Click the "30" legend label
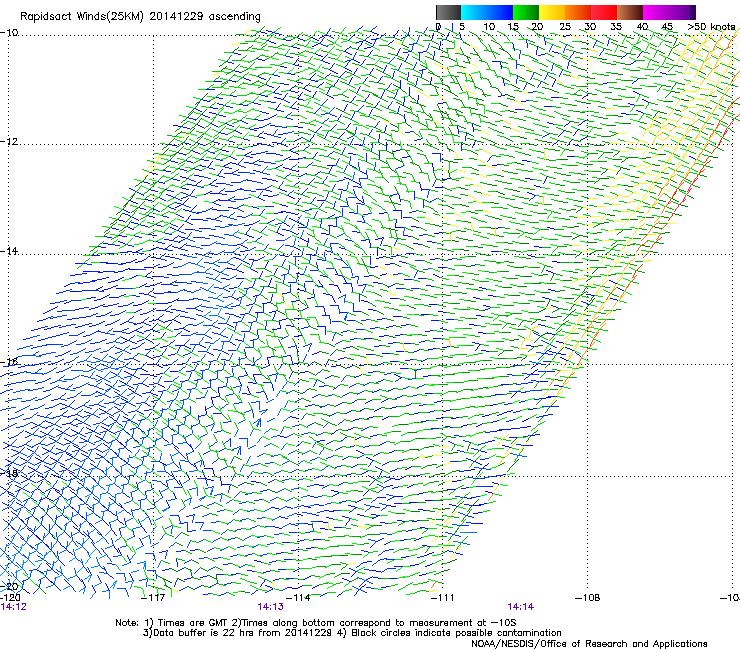Viewport: 740px width, 650px height. tap(590, 27)
